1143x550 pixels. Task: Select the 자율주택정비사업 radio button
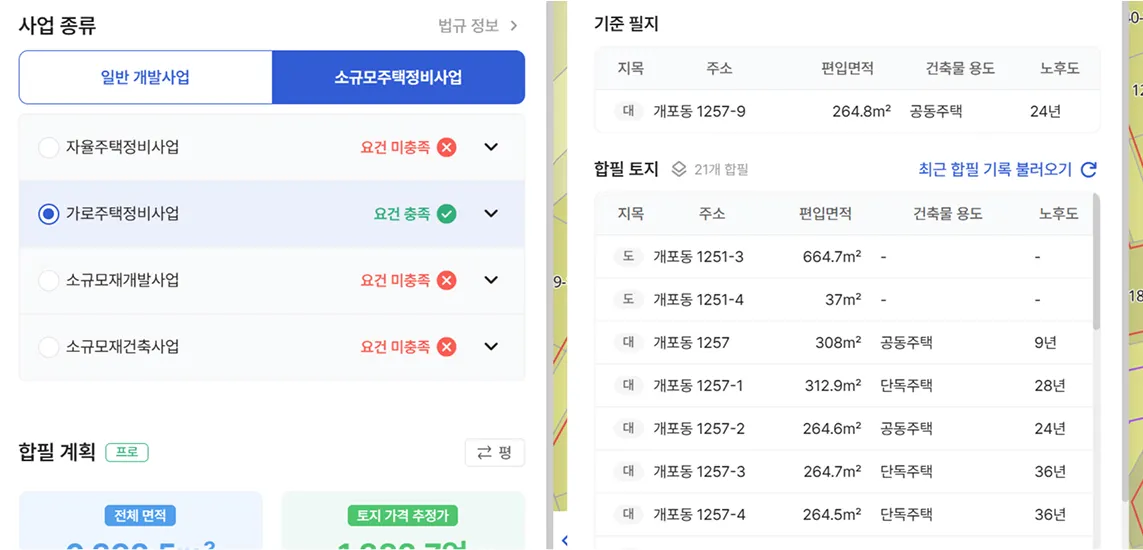click(x=48, y=148)
